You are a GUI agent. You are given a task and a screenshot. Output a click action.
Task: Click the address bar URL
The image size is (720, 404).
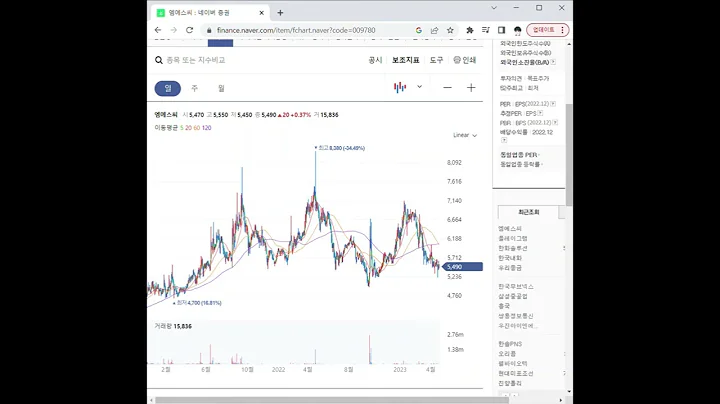[x=296, y=30]
